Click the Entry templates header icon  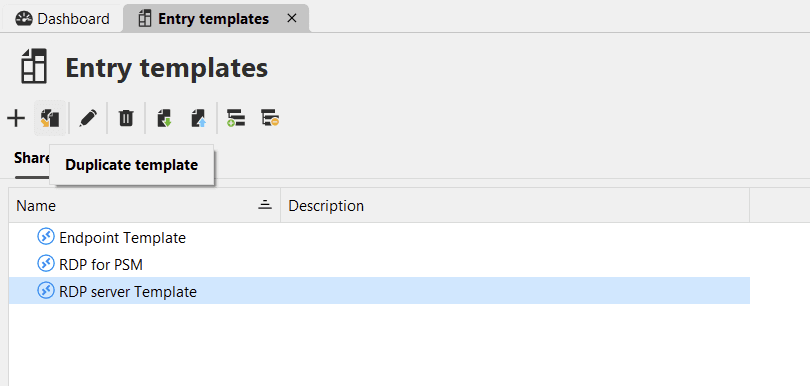point(34,66)
